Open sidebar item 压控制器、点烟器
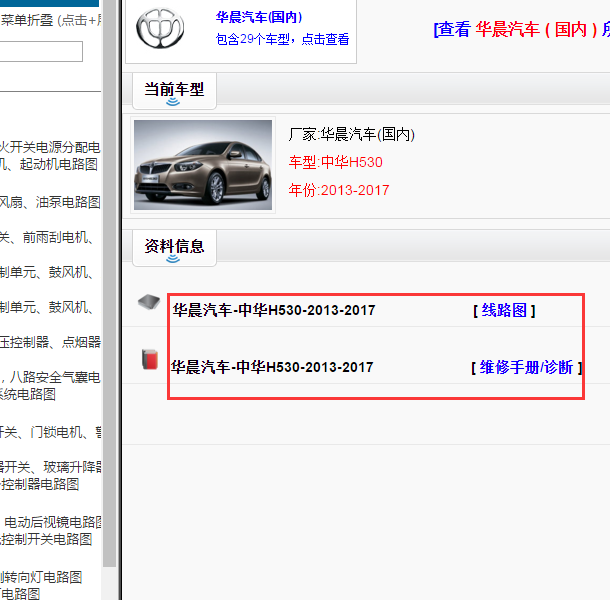 (50, 342)
